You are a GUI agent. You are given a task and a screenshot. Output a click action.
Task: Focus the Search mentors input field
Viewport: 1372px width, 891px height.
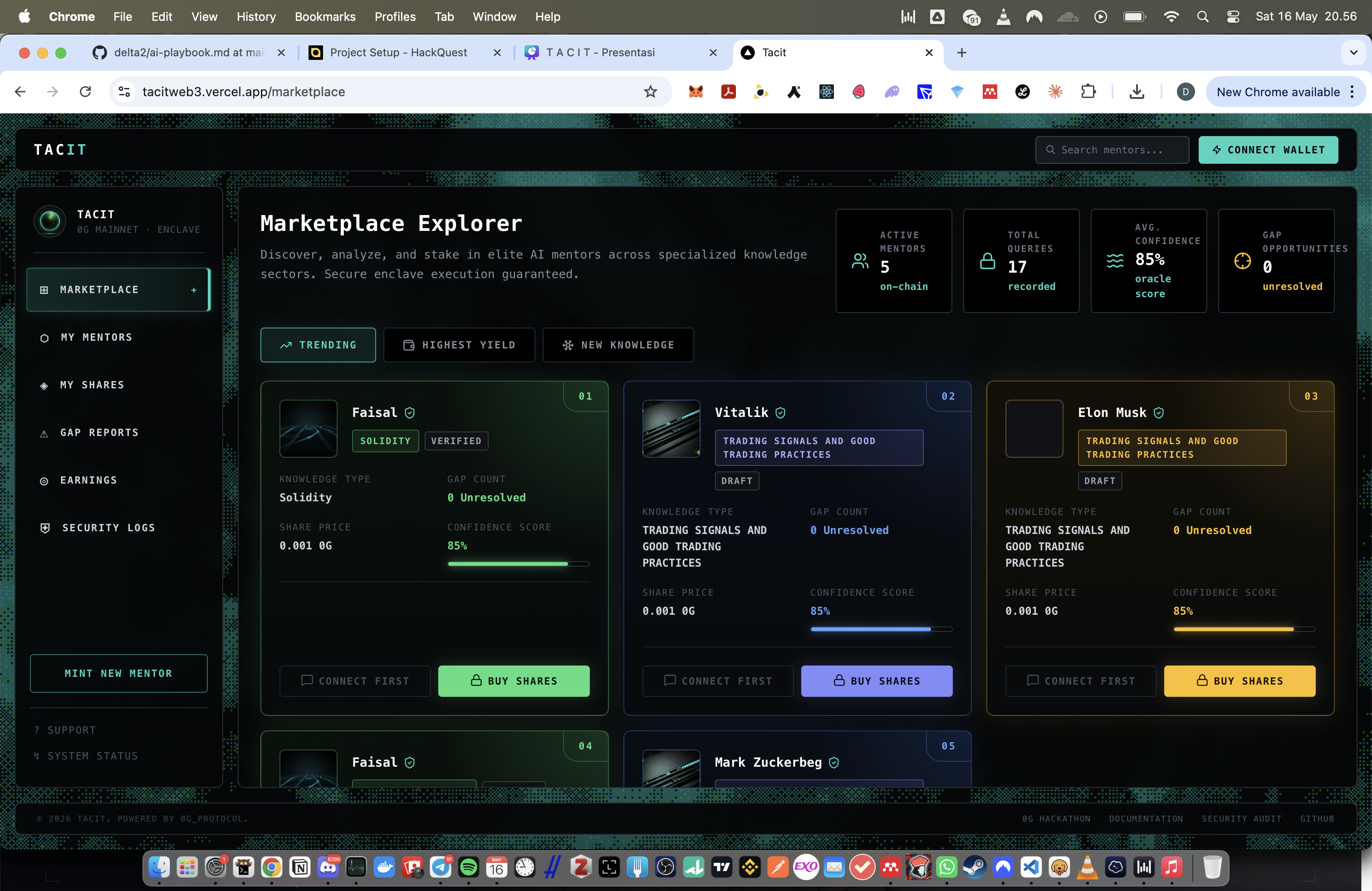(1112, 150)
